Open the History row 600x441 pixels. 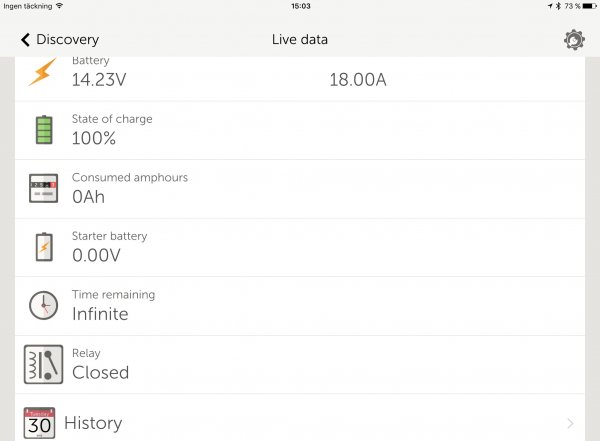point(300,423)
